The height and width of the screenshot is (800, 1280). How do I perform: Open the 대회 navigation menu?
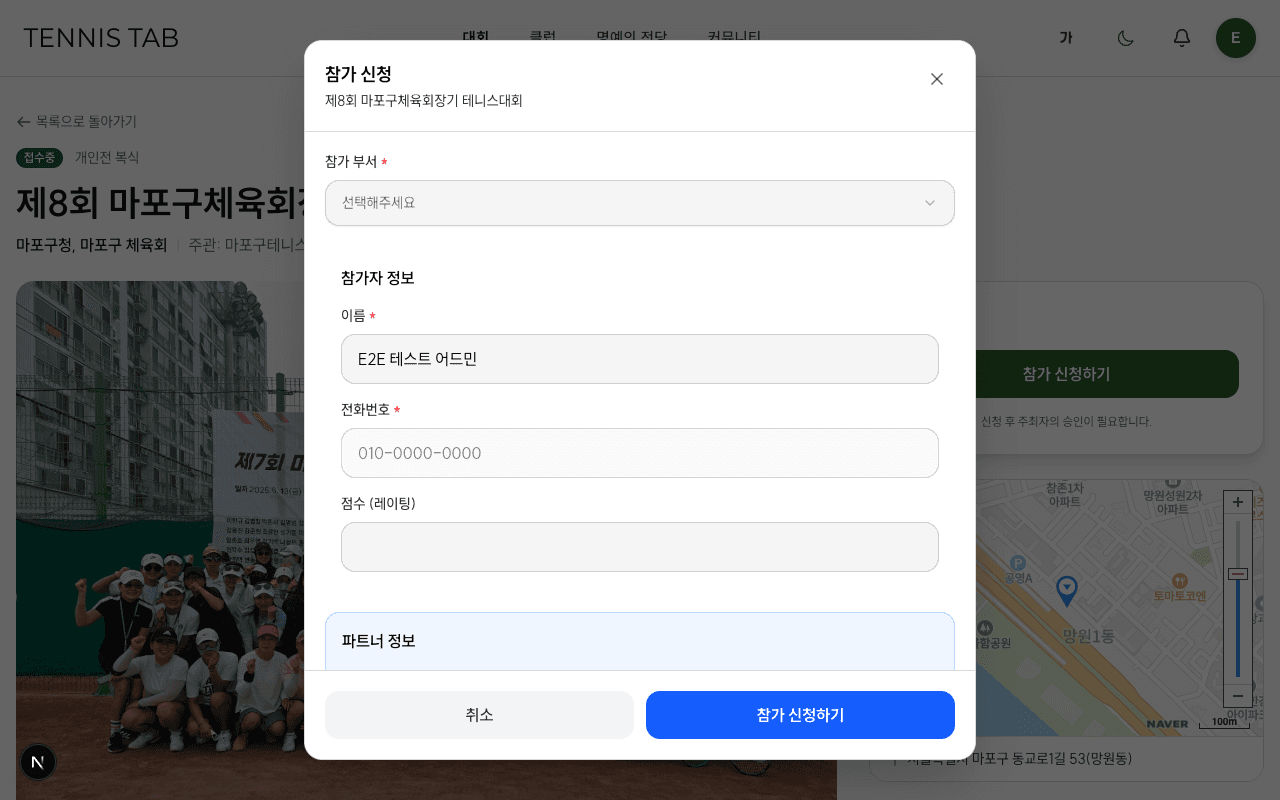475,38
